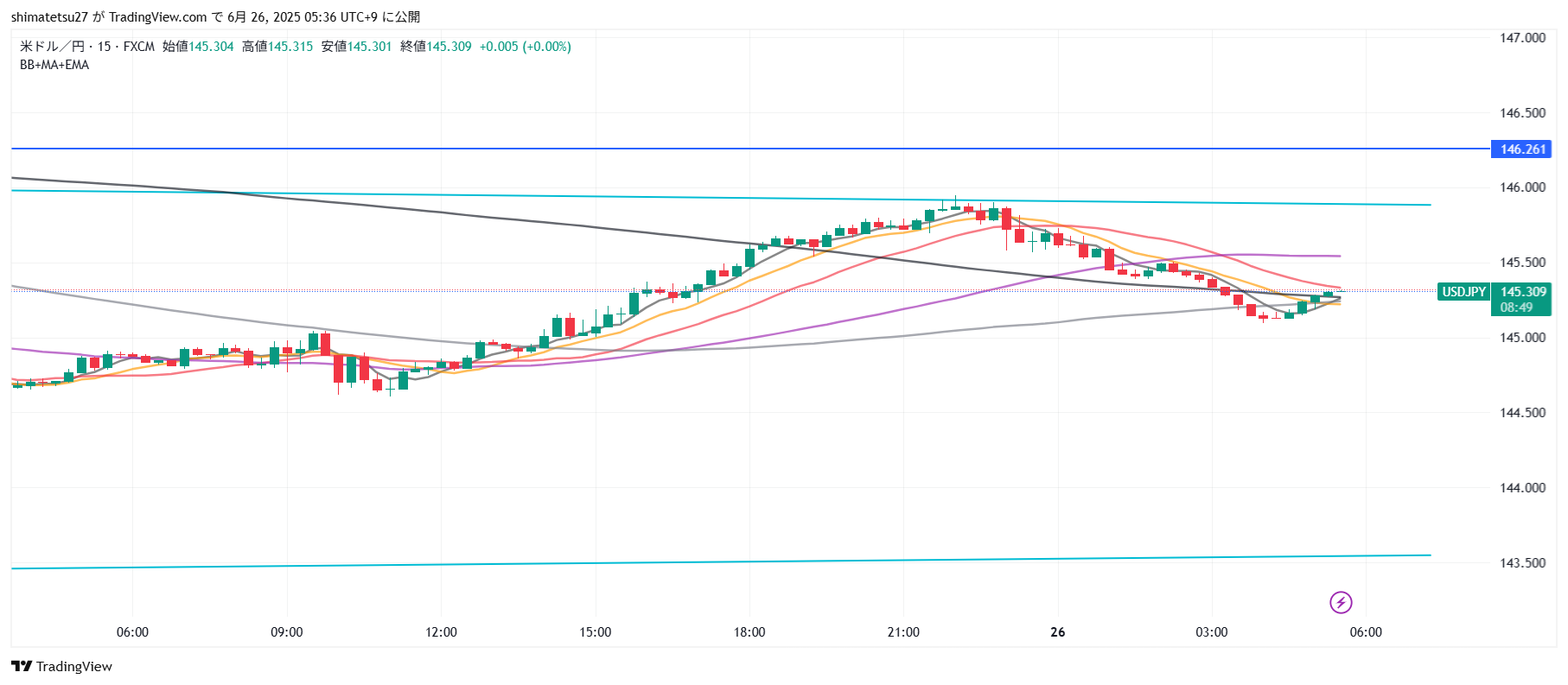Click the 米ドル/円 symbol title

click(52, 47)
